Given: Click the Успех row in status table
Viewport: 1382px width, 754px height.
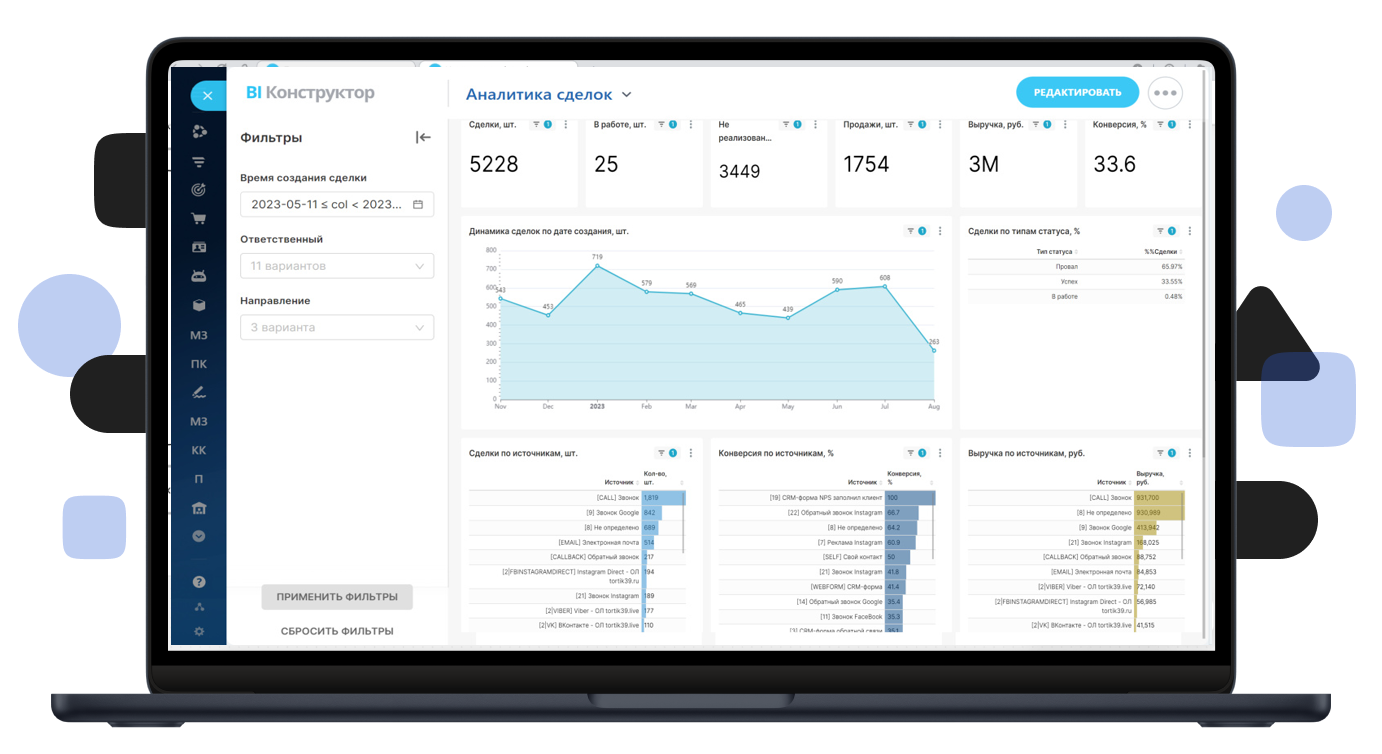Looking at the screenshot, I should tap(1076, 282).
